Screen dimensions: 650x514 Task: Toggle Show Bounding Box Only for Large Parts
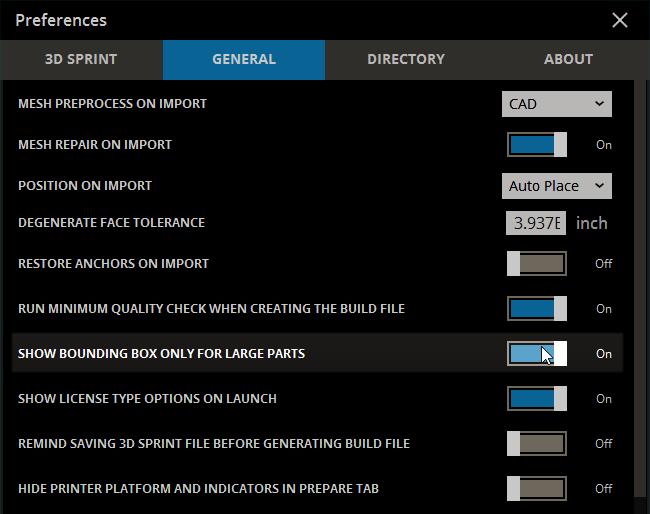pyautogui.click(x=537, y=354)
